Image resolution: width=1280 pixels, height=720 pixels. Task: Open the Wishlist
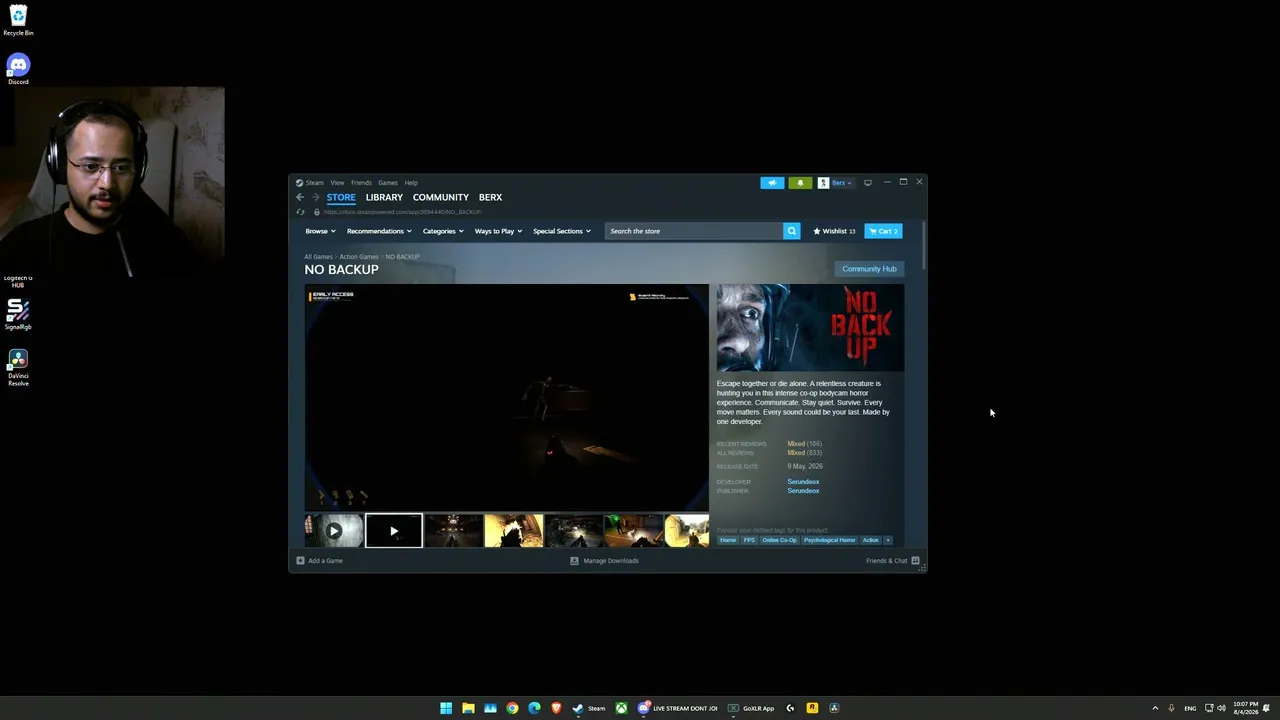tap(834, 231)
